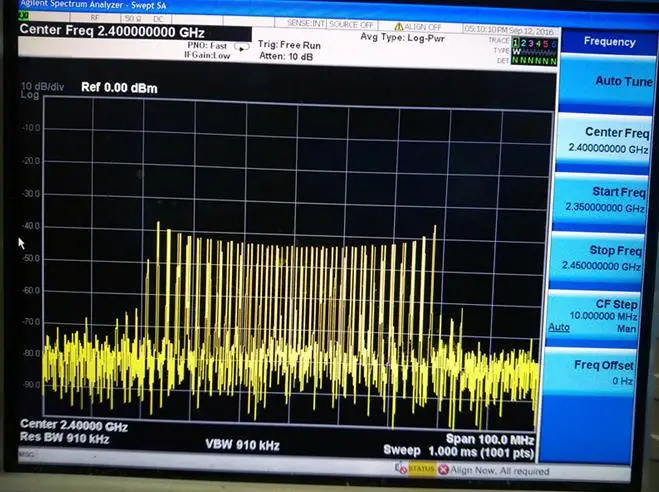The image size is (659, 492).
Task: Click the Avg Type: Log-Pwr text
Action: (x=403, y=38)
